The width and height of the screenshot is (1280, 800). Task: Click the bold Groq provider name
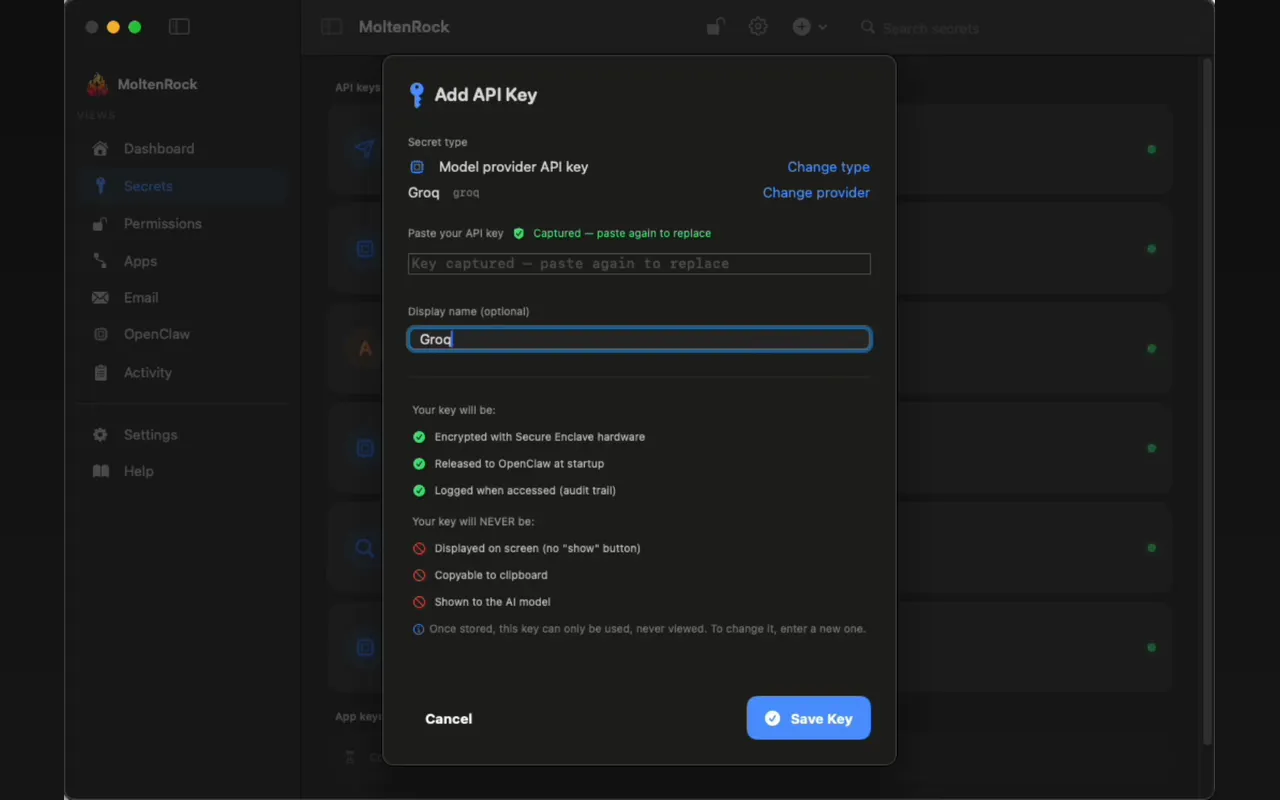tap(424, 193)
